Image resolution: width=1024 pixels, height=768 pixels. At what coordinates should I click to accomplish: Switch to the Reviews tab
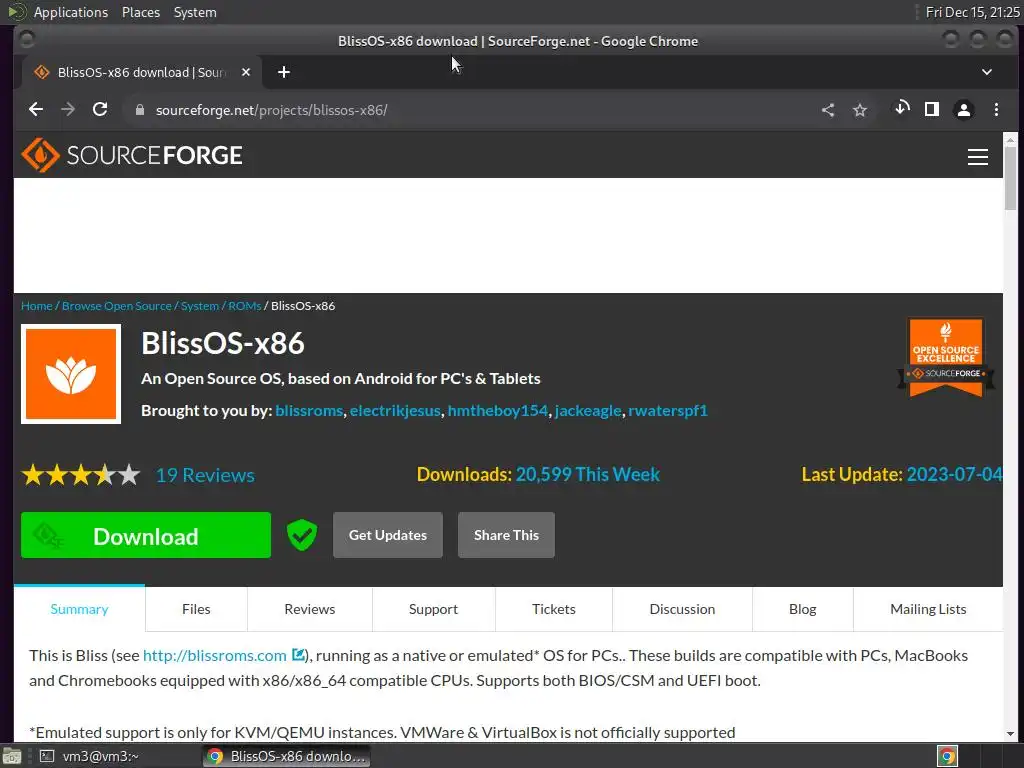tap(310, 609)
